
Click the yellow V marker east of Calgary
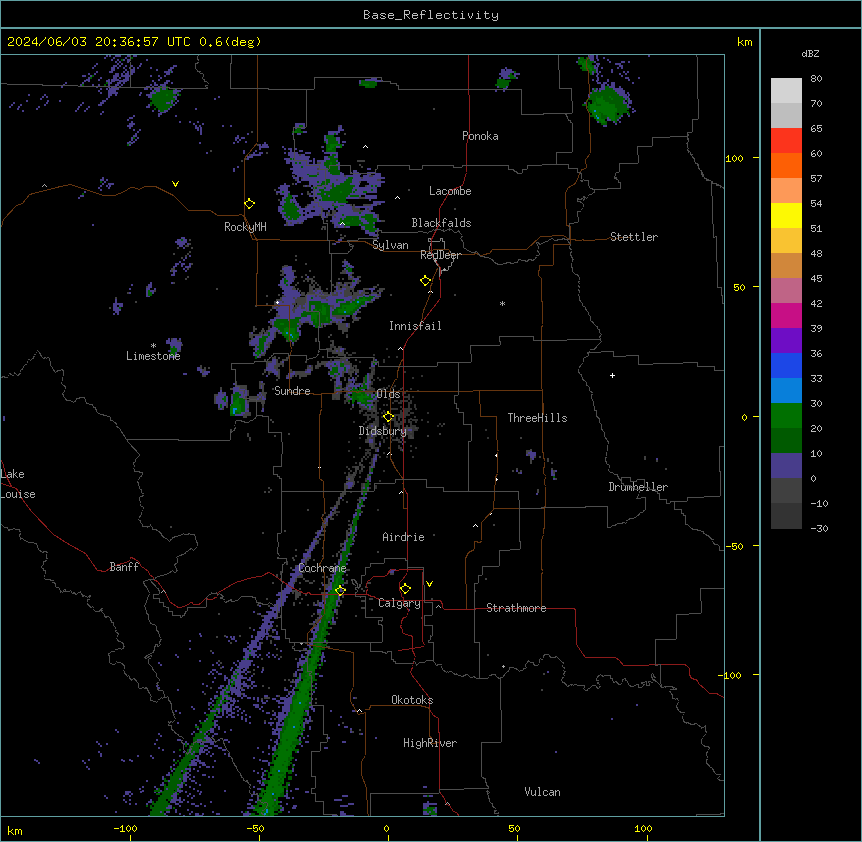click(429, 584)
